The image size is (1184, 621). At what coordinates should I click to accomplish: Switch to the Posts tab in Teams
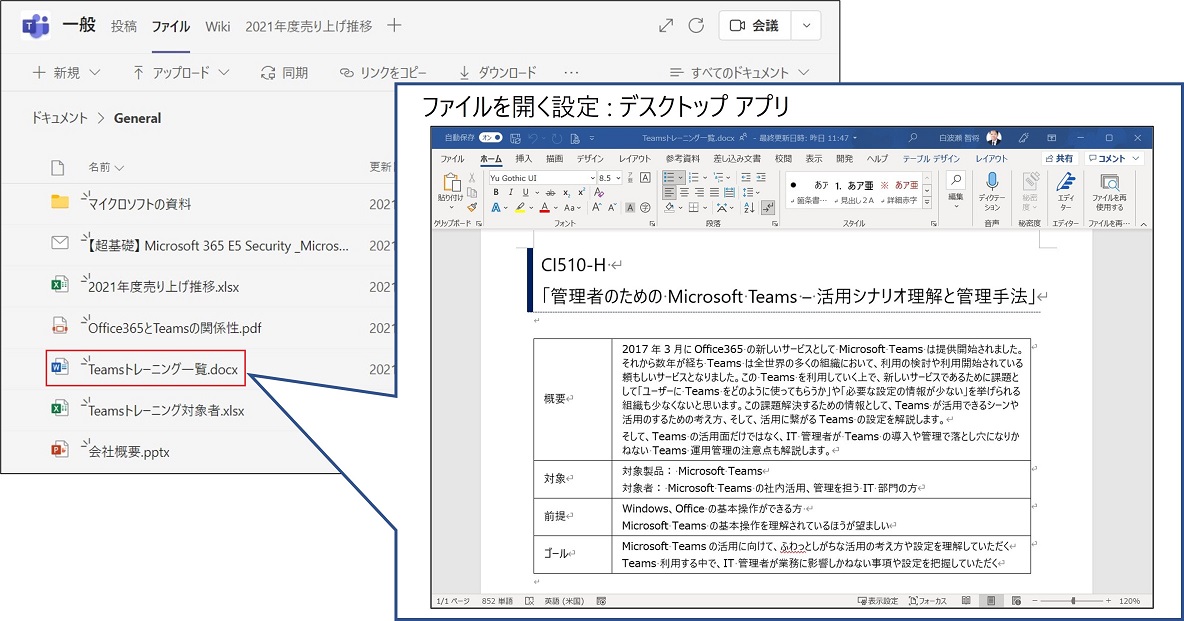(x=124, y=26)
